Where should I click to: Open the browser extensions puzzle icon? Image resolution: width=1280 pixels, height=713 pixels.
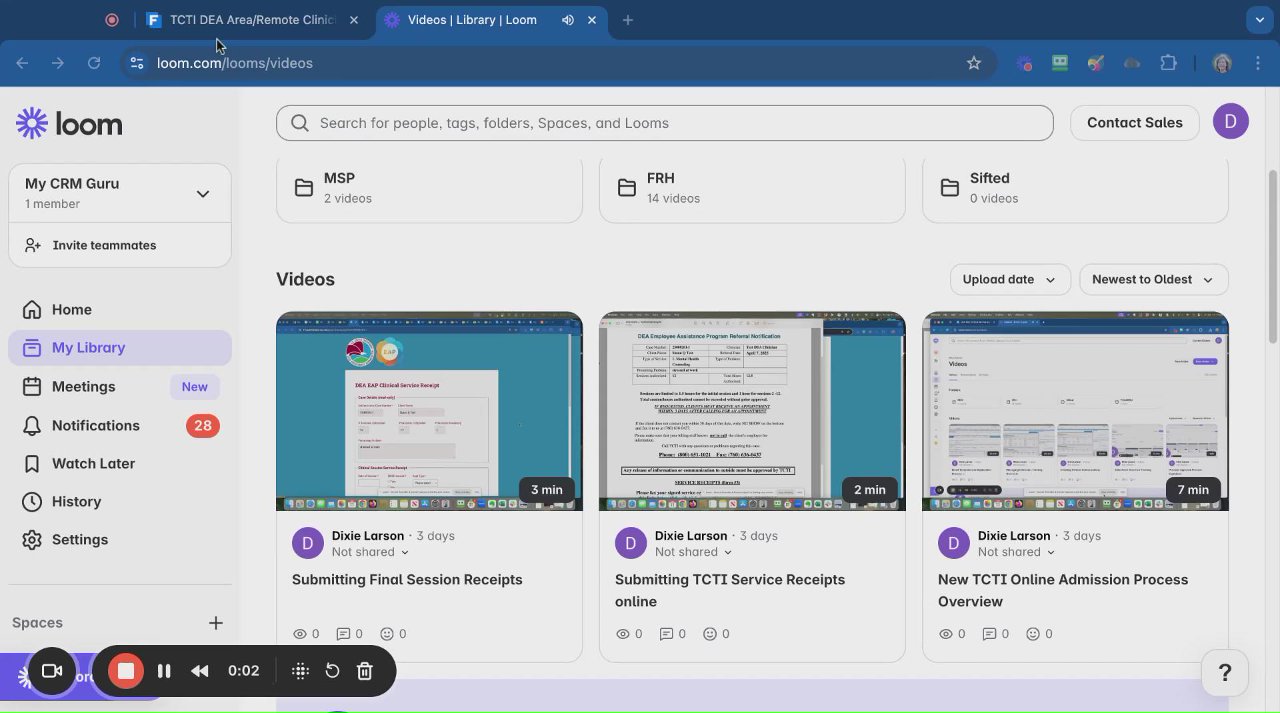1168,63
